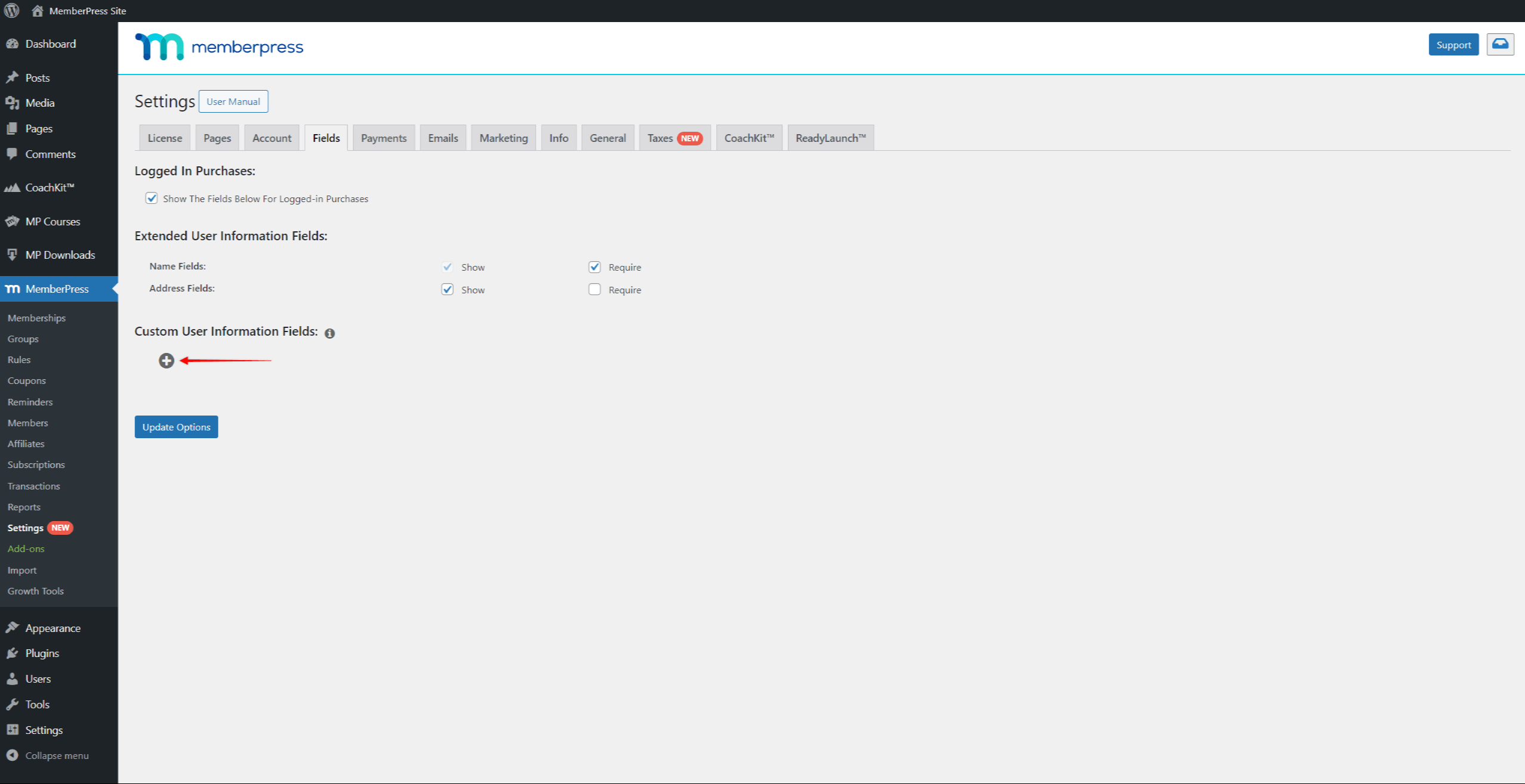
Task: Click the Collapse menu arrow icon
Action: (x=13, y=755)
